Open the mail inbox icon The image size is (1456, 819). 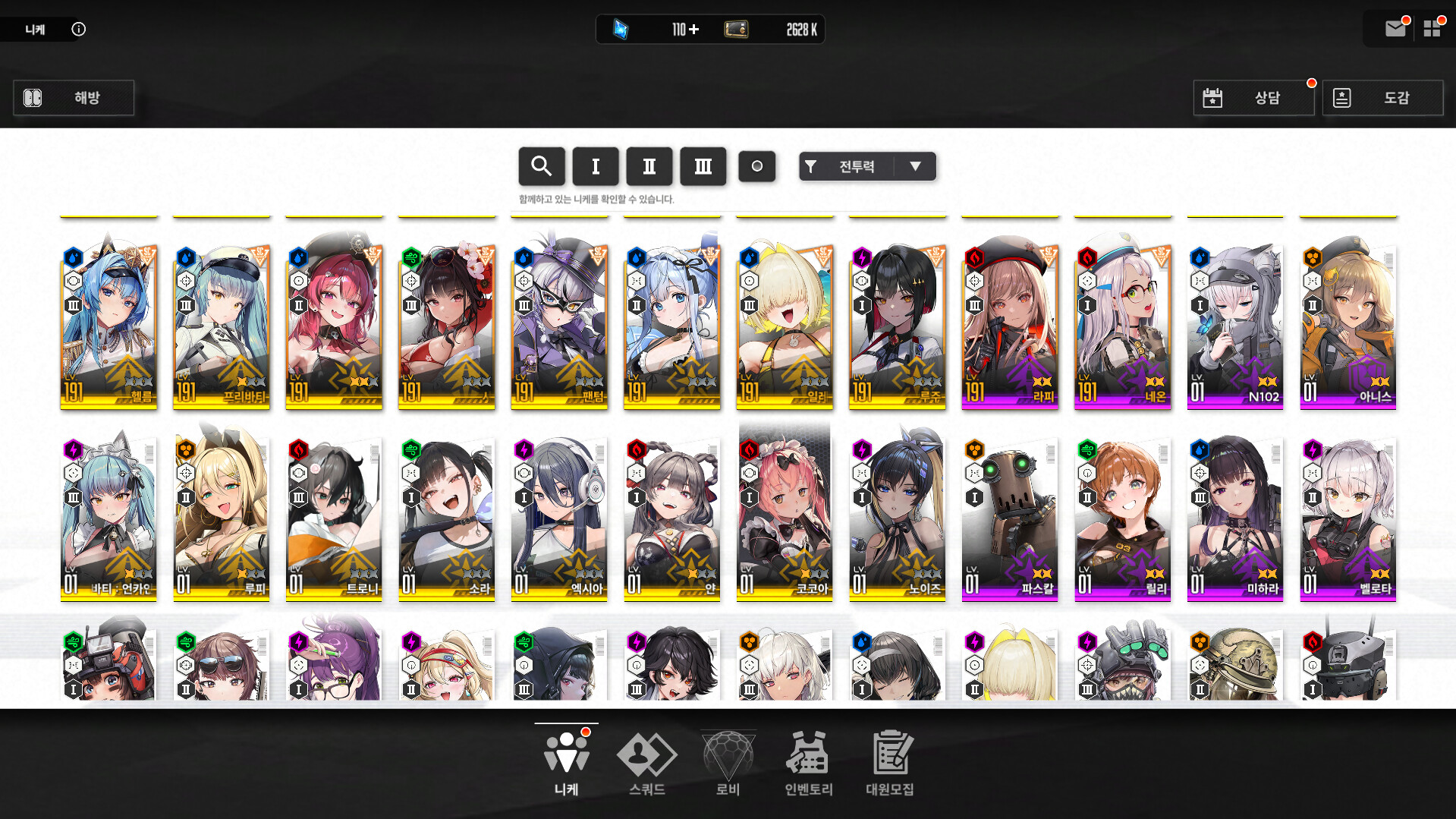pyautogui.click(x=1395, y=29)
